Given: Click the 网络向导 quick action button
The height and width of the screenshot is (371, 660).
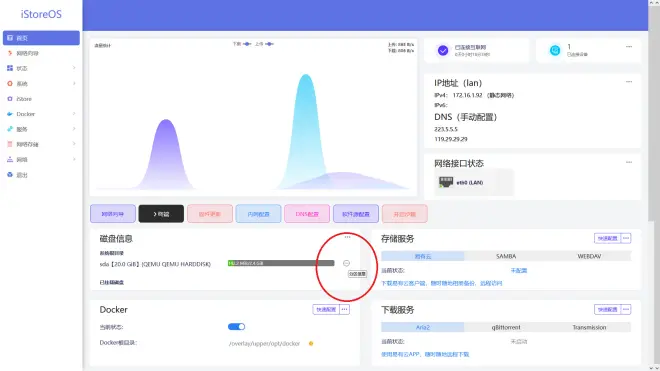Looking at the screenshot, I should [113, 214].
